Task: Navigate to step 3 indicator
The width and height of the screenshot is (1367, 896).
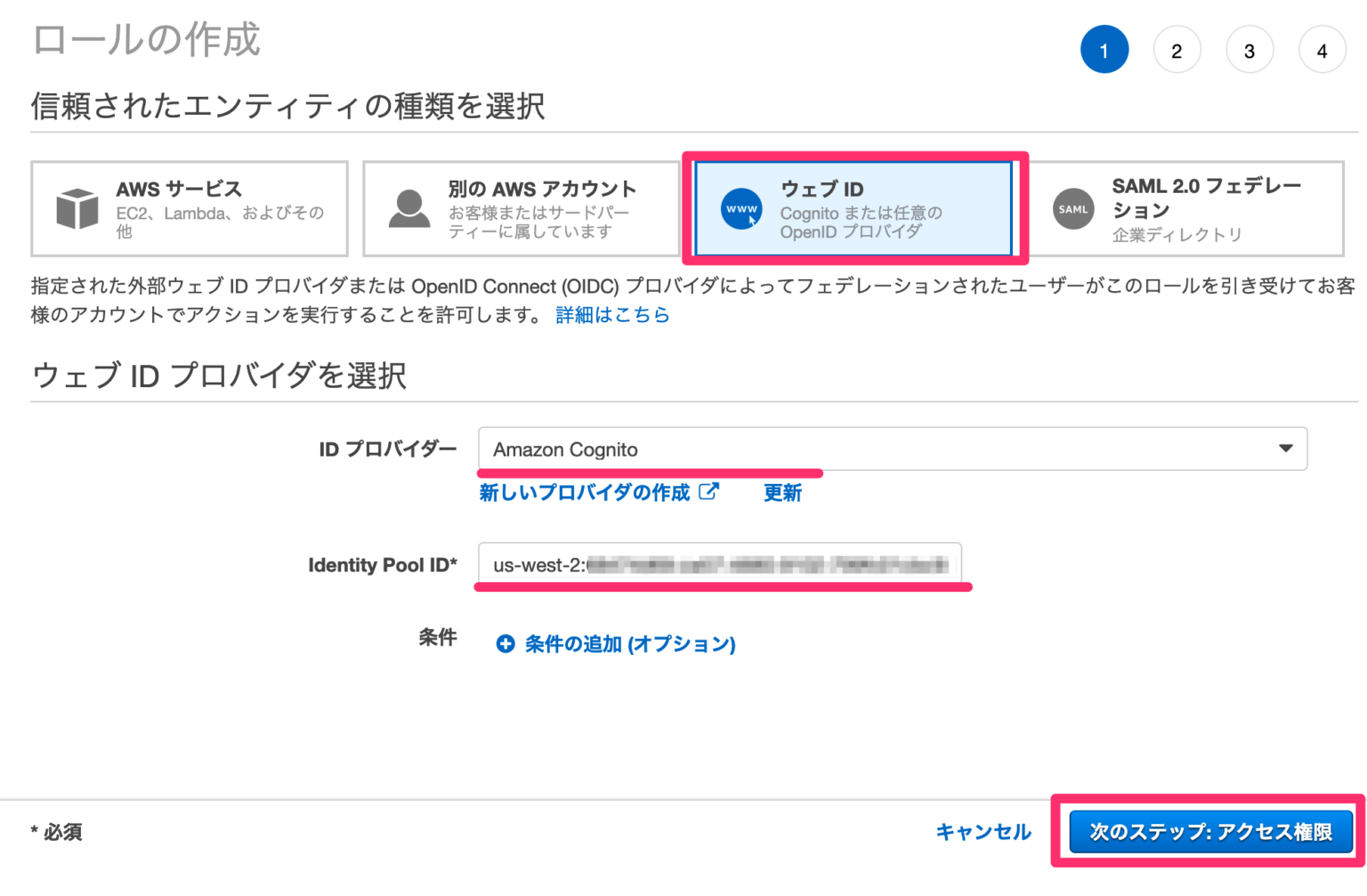Action: (x=1250, y=49)
